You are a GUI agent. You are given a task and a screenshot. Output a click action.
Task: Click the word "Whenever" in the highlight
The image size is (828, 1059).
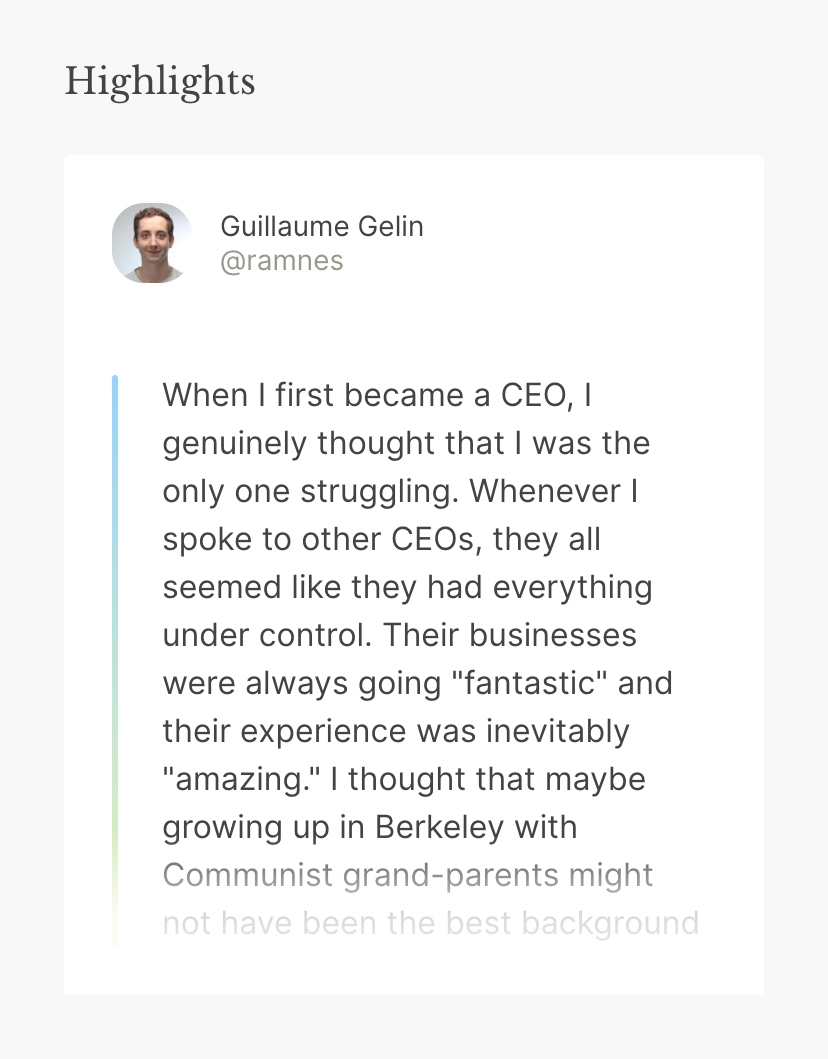(544, 491)
